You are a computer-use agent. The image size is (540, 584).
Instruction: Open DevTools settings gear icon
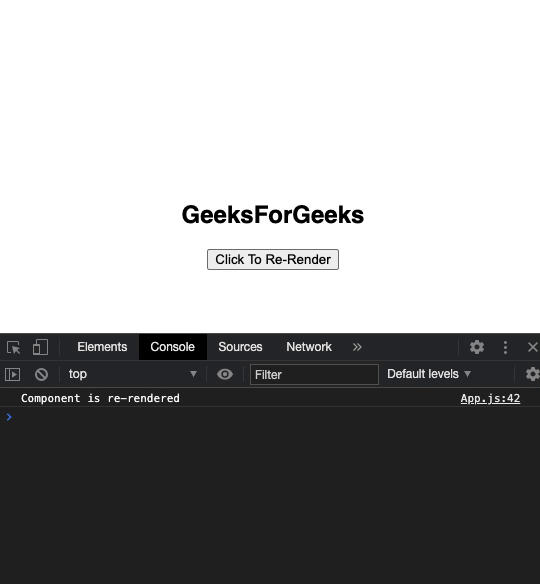[477, 347]
